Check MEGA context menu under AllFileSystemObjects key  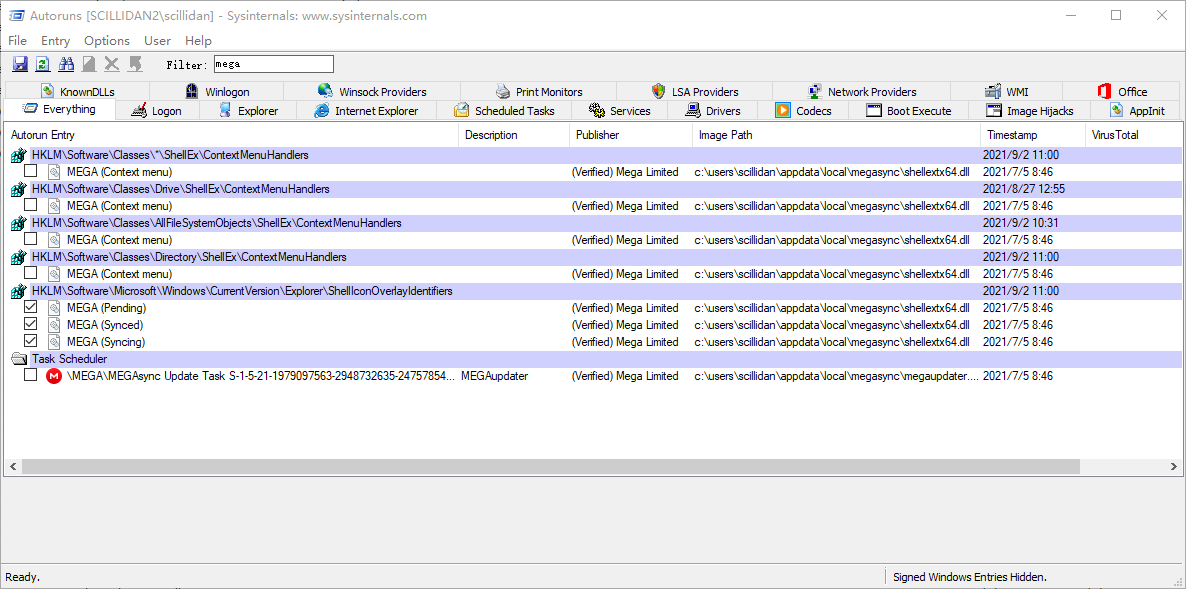pyautogui.click(x=30, y=239)
